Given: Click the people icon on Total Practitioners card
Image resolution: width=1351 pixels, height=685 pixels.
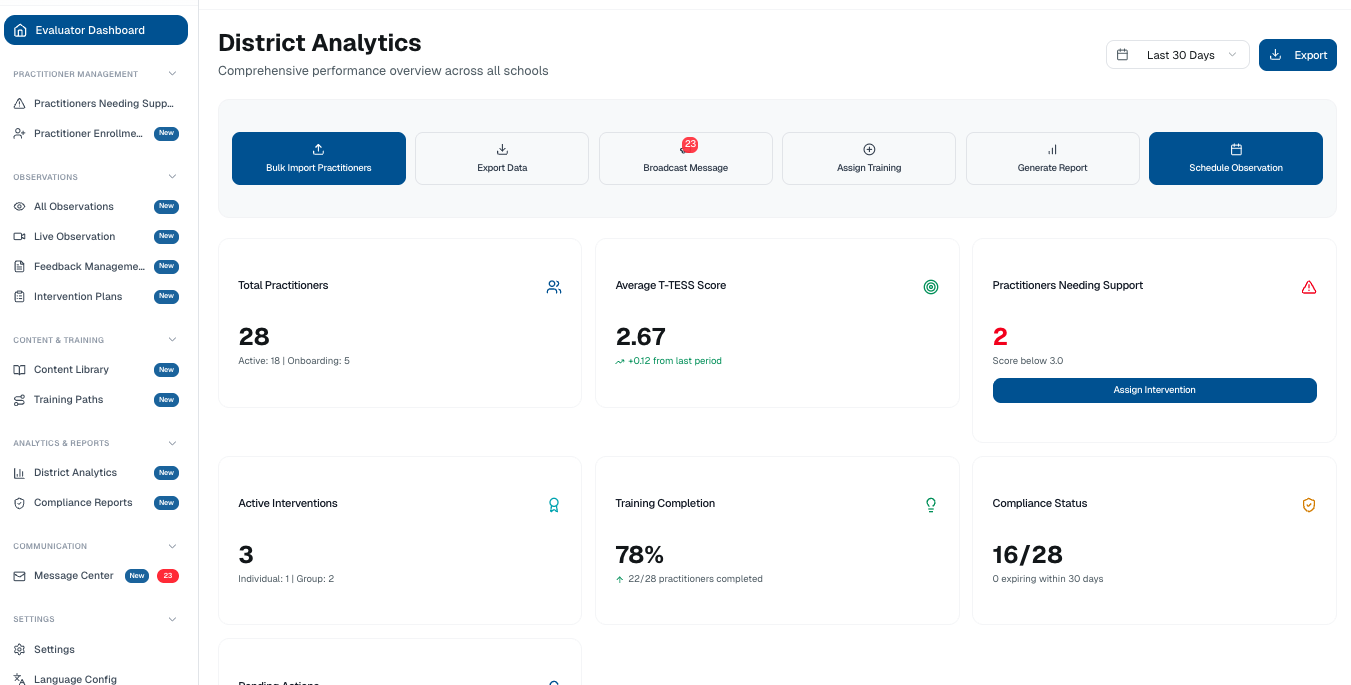Looking at the screenshot, I should tap(554, 287).
